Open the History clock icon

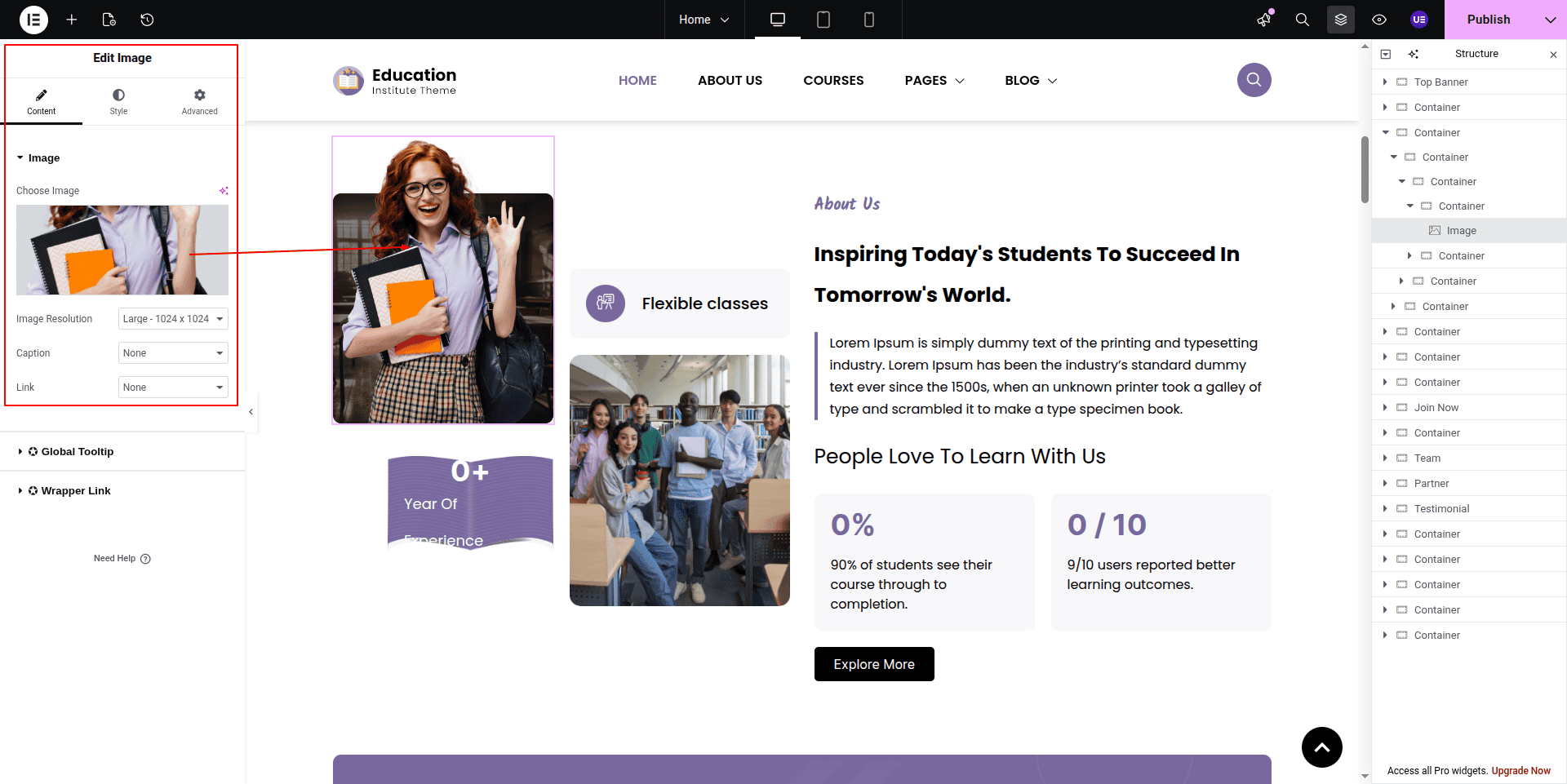click(x=147, y=20)
